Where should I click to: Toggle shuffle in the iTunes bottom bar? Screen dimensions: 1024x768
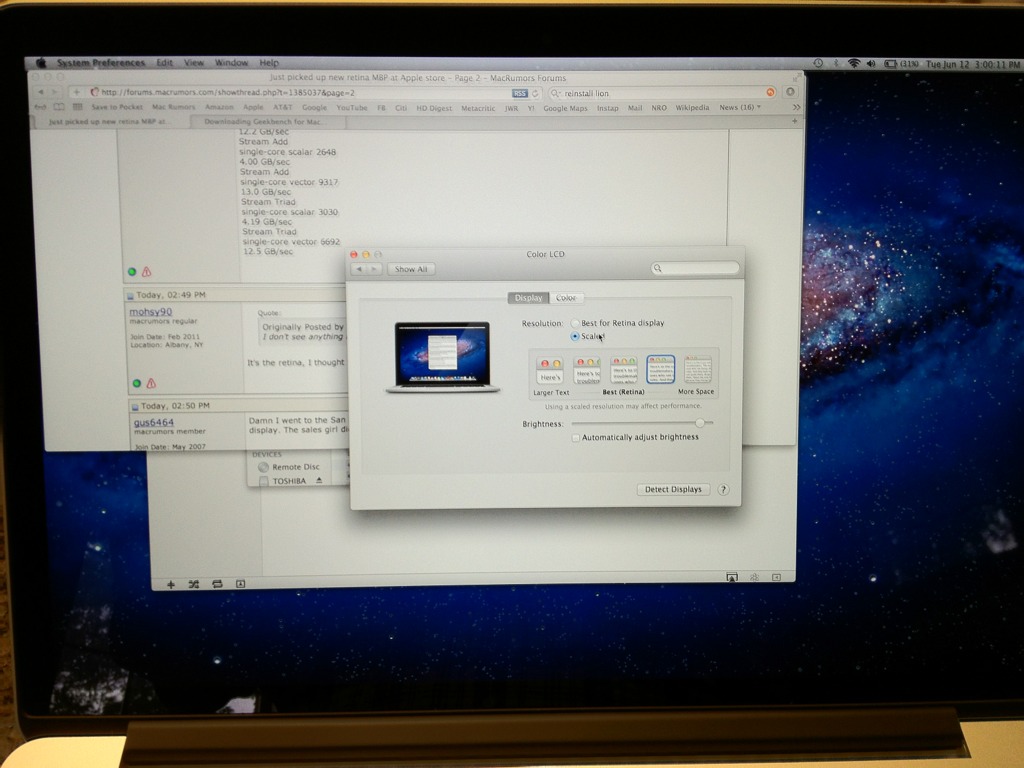coord(194,584)
